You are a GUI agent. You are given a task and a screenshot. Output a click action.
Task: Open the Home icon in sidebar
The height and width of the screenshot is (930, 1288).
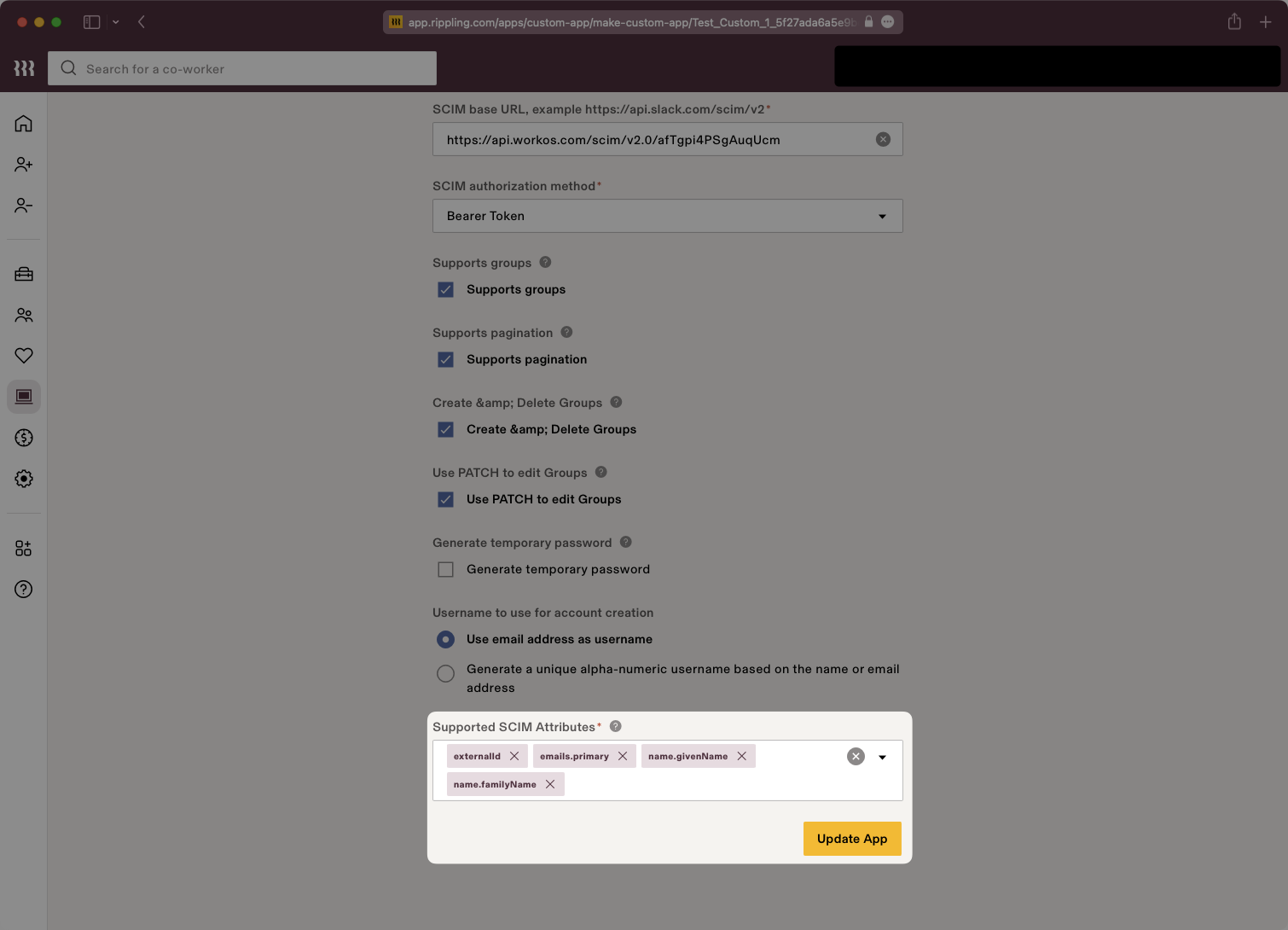[24, 124]
